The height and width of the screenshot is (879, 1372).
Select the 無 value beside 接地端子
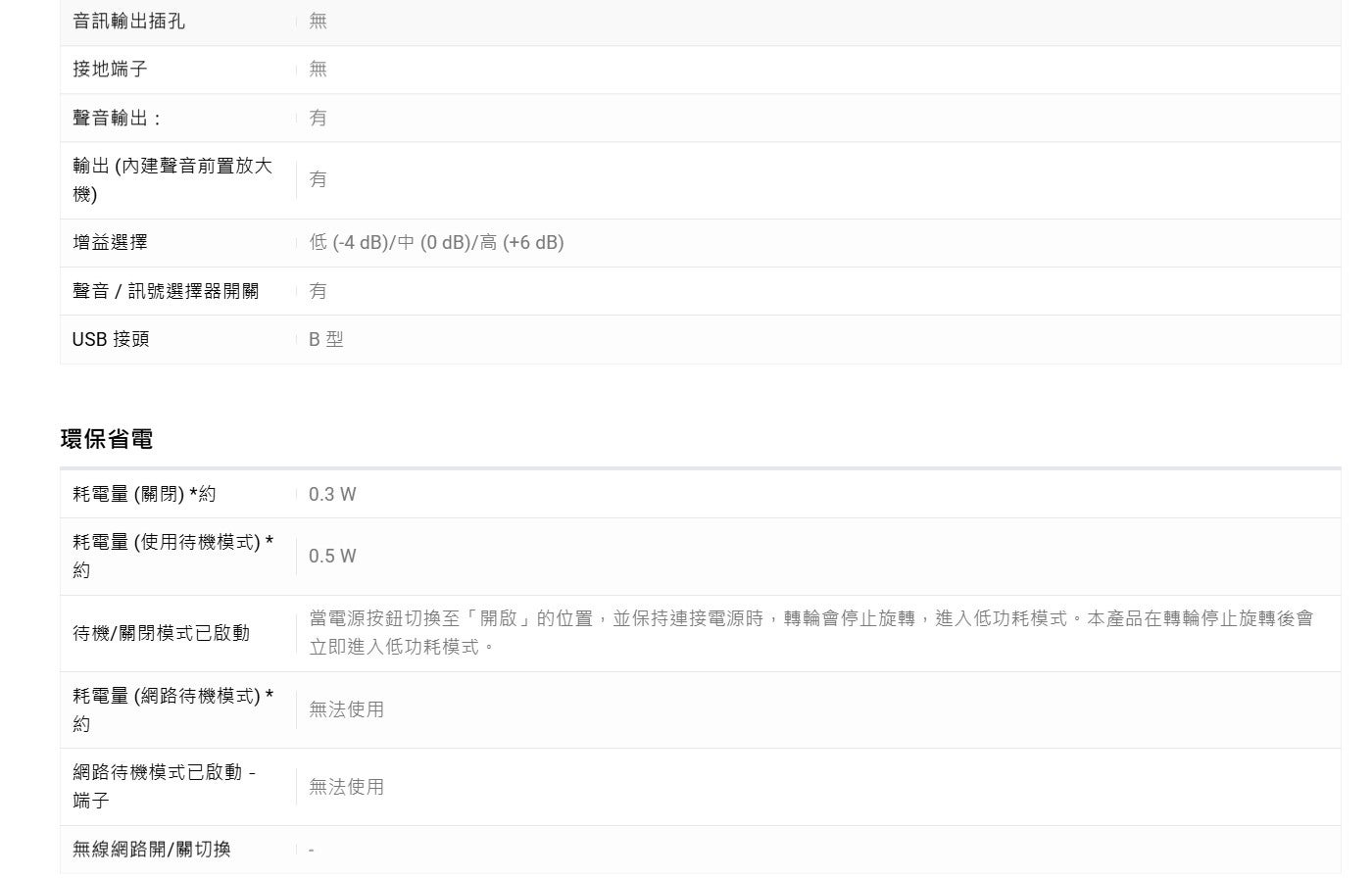(x=318, y=69)
